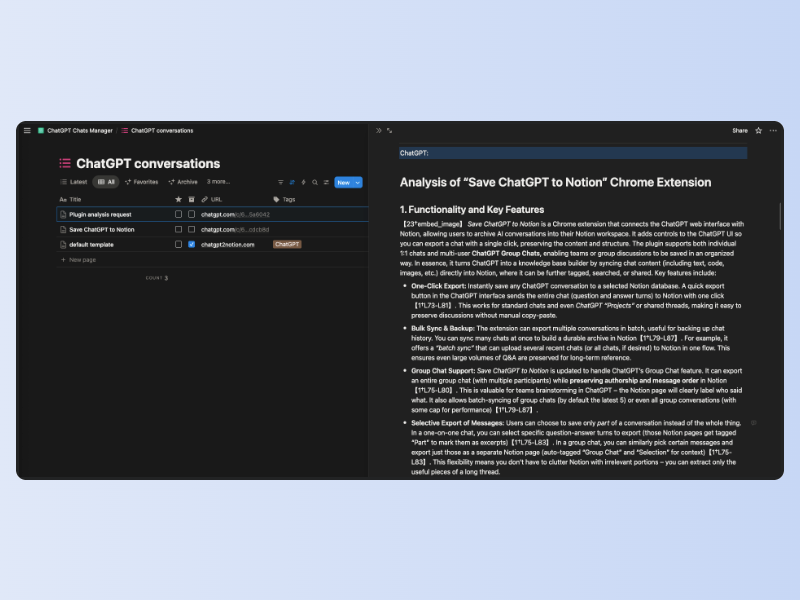Click the lightning automation icon

(303, 182)
